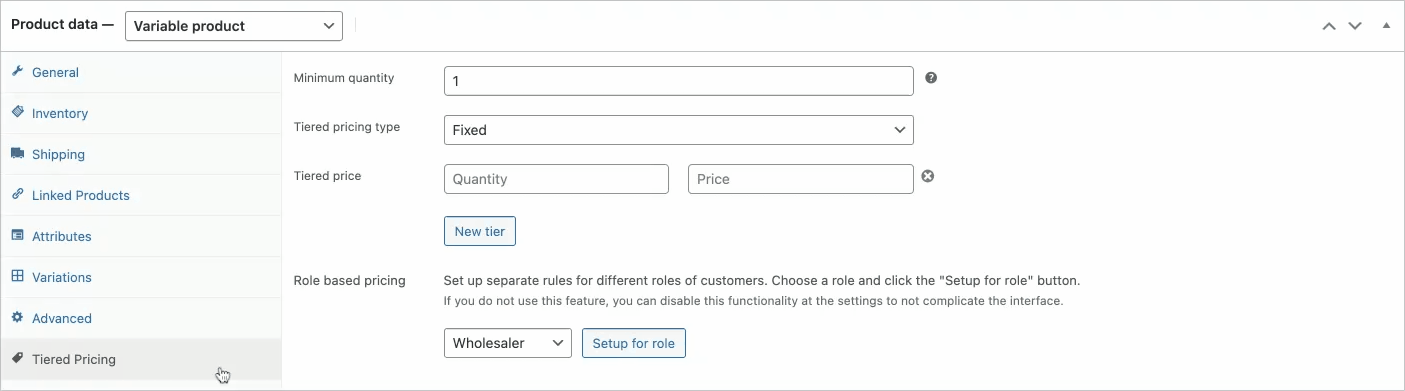Click the Setup for role button
1405x391 pixels.
pyautogui.click(x=634, y=343)
